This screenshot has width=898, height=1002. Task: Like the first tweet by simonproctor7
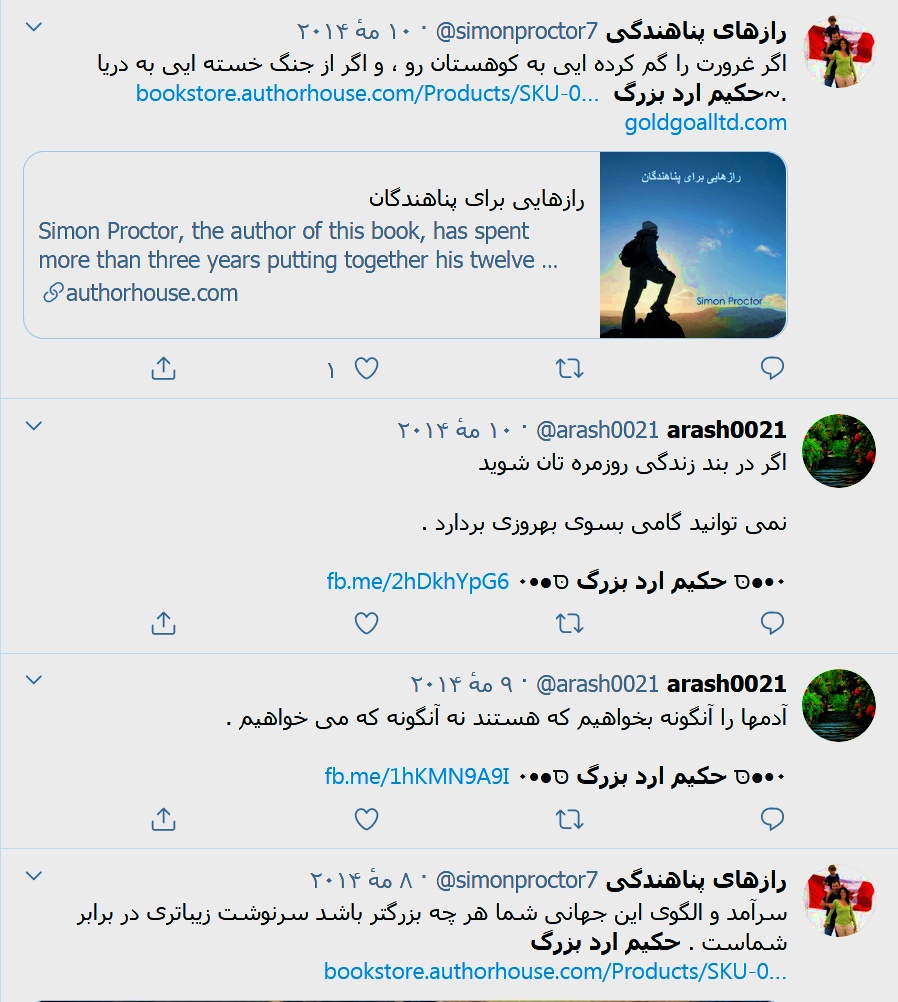366,369
